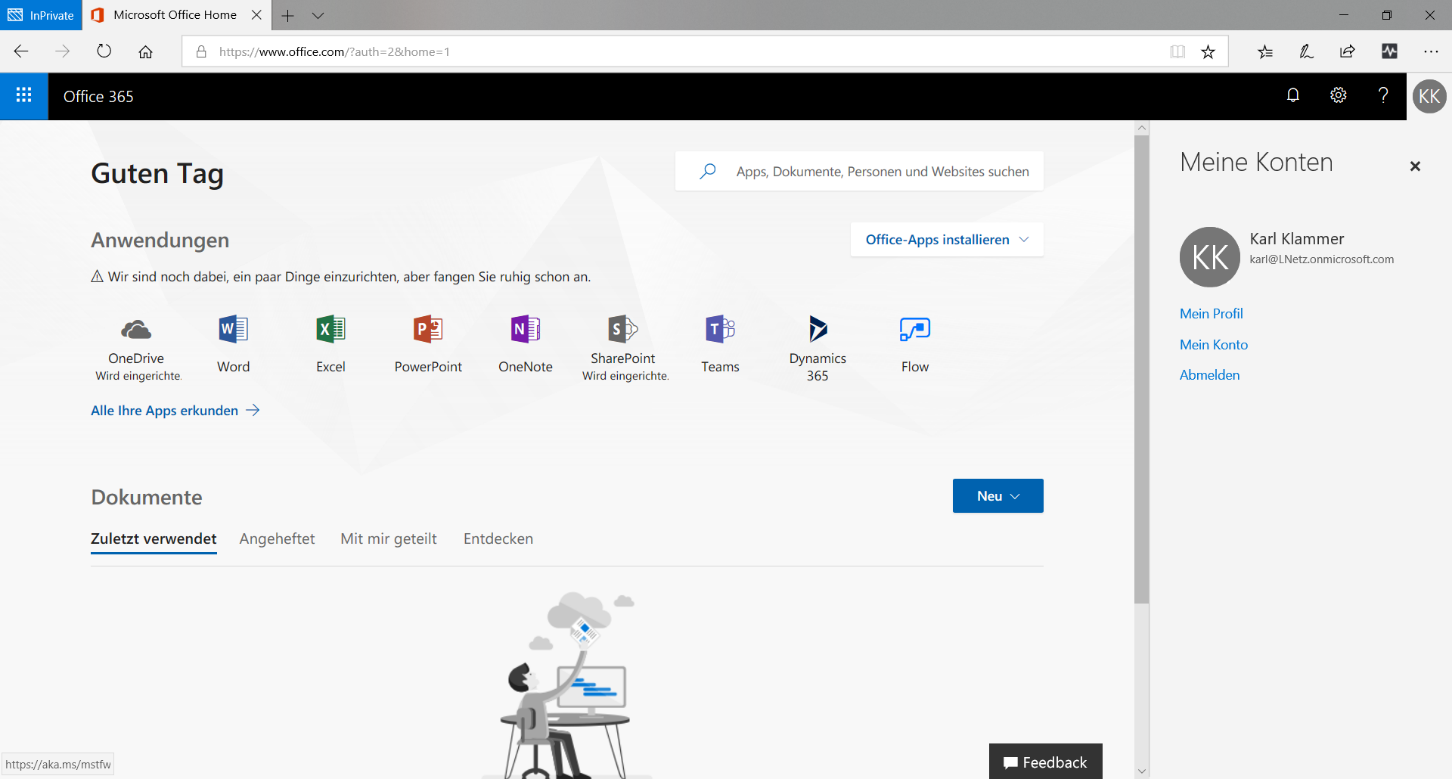
Task: Switch to the Angeheftet tab
Action: (277, 539)
